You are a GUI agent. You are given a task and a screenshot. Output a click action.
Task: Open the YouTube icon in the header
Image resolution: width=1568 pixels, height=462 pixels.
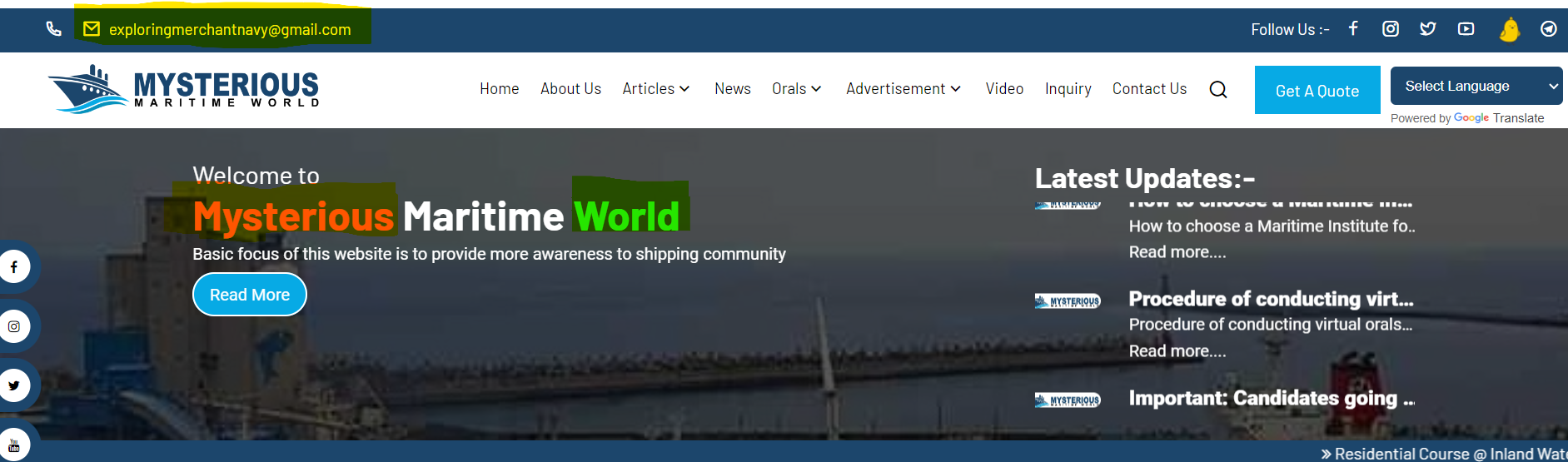pos(1466,29)
